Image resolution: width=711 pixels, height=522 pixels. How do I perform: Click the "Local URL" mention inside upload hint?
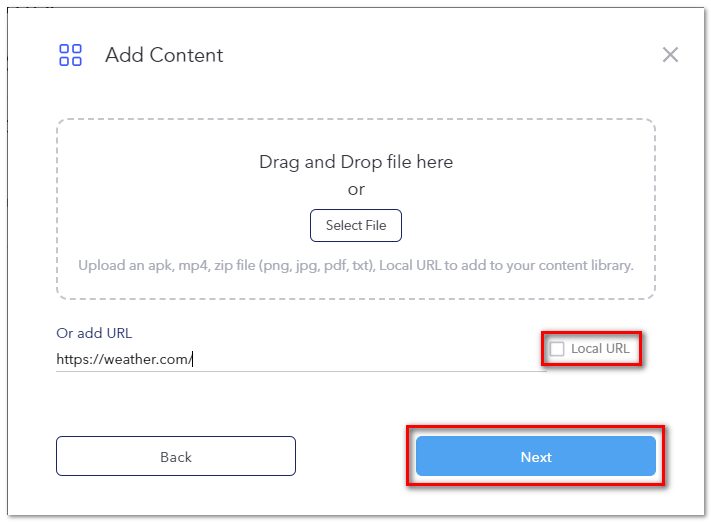[410, 265]
